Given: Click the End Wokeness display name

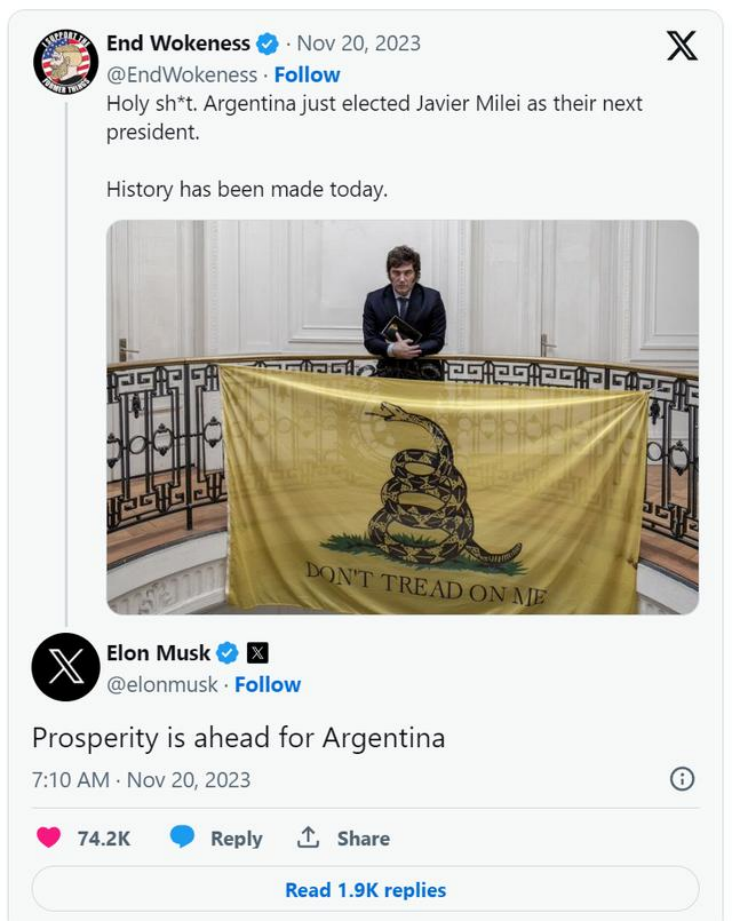Looking at the screenshot, I should (178, 43).
